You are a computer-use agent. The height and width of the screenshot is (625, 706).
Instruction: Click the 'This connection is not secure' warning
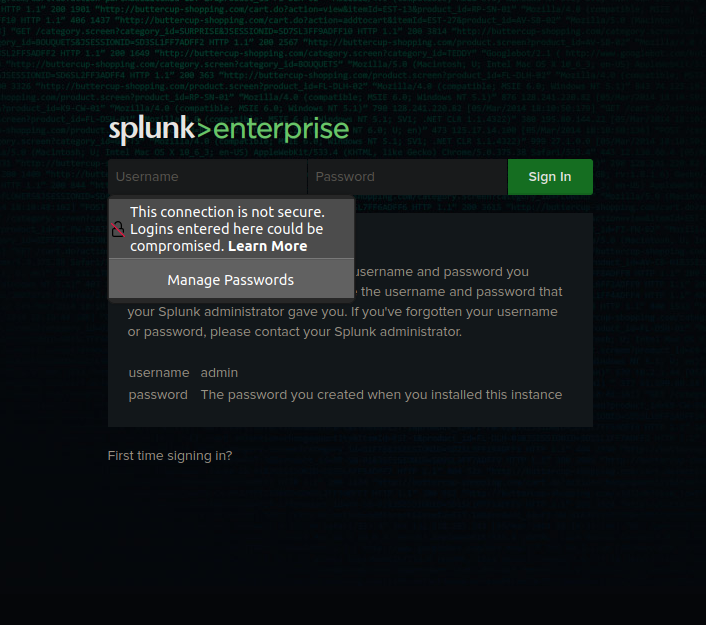227,212
